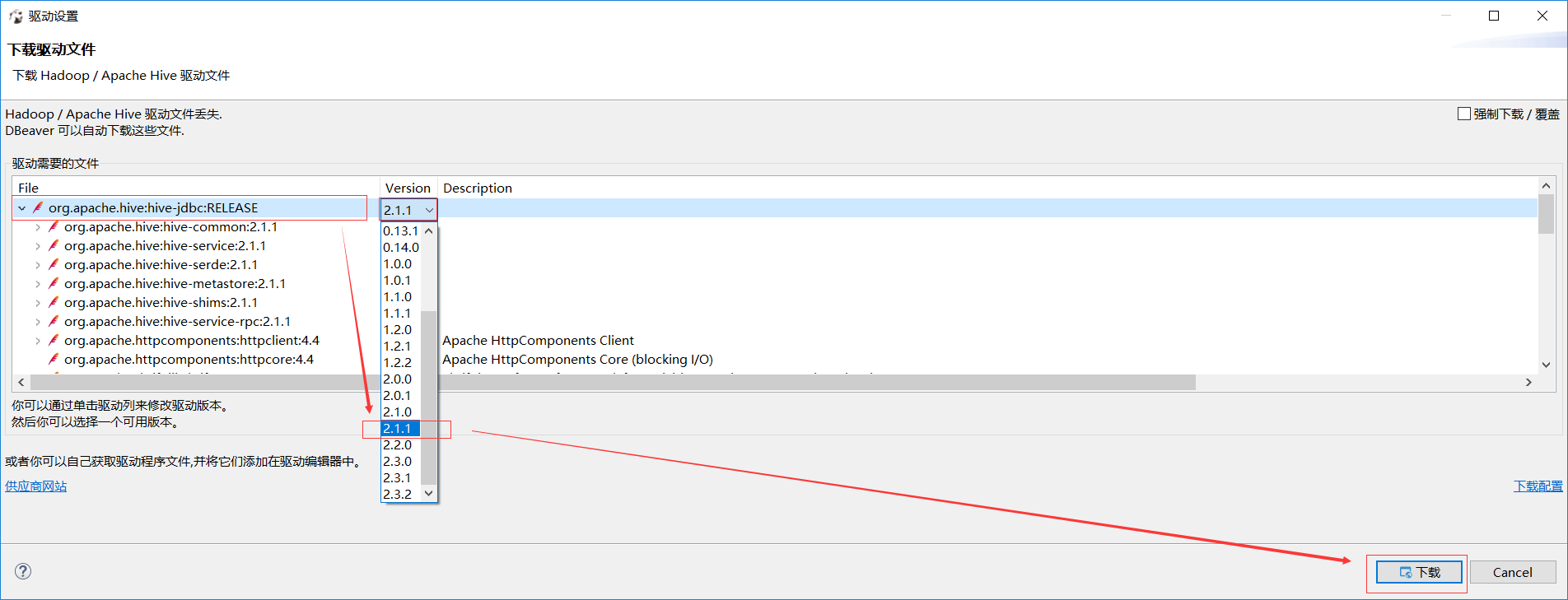Click the feather icon beside hive-common:2.1.1
This screenshot has height=600, width=1568.
[x=54, y=227]
